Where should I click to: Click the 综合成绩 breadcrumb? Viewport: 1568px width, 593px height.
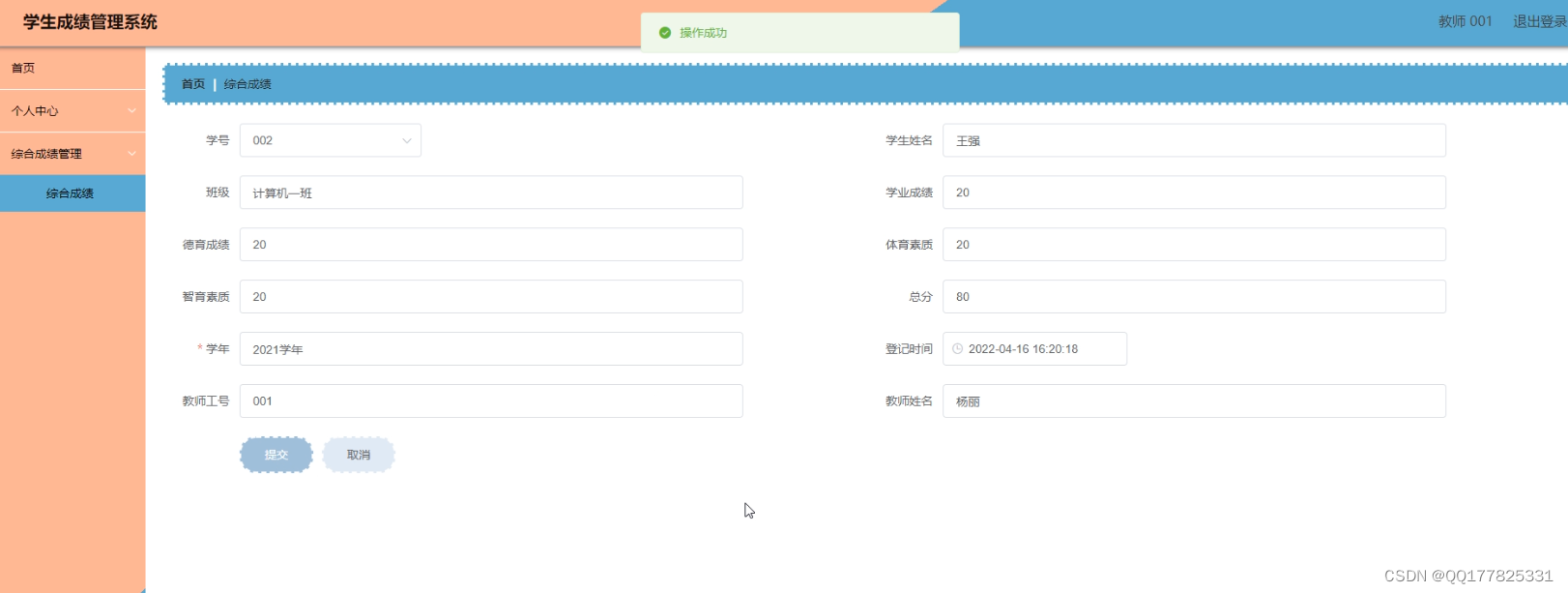247,84
